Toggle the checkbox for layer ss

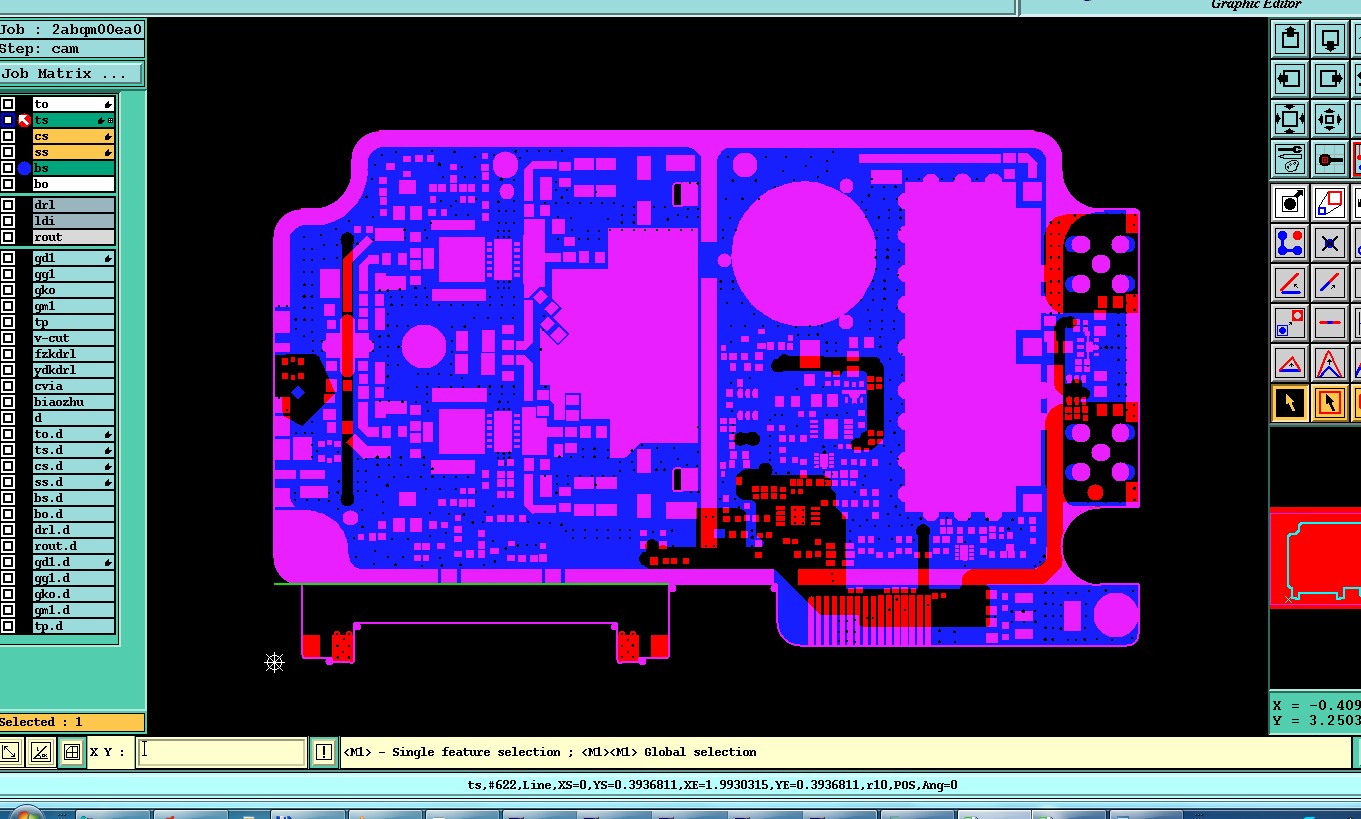point(8,152)
